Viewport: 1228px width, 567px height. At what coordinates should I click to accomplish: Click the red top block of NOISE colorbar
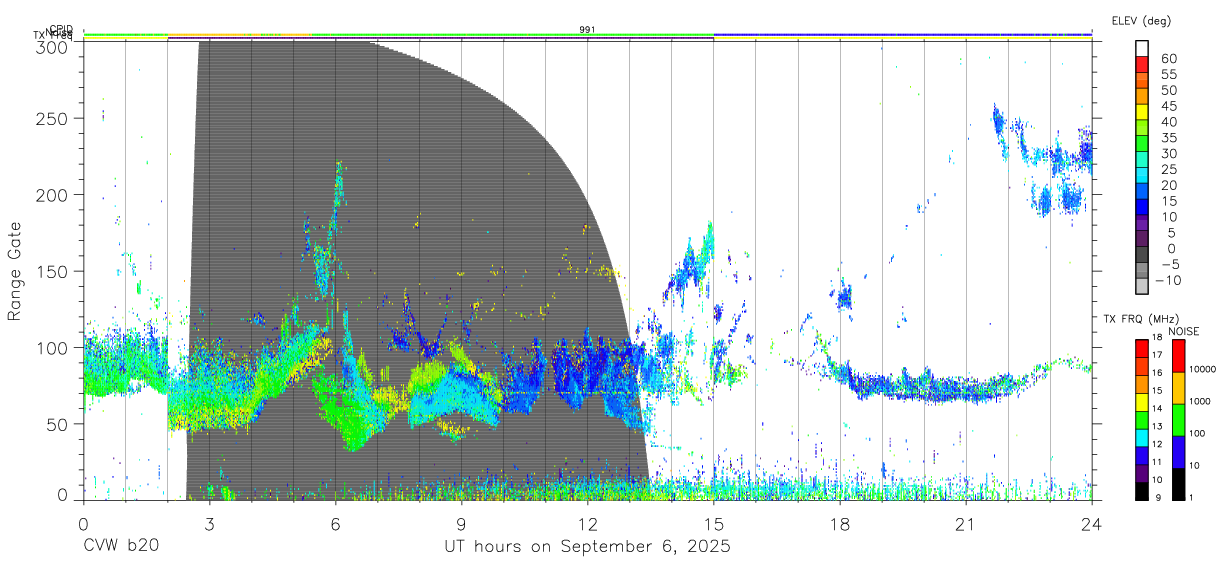[1179, 356]
